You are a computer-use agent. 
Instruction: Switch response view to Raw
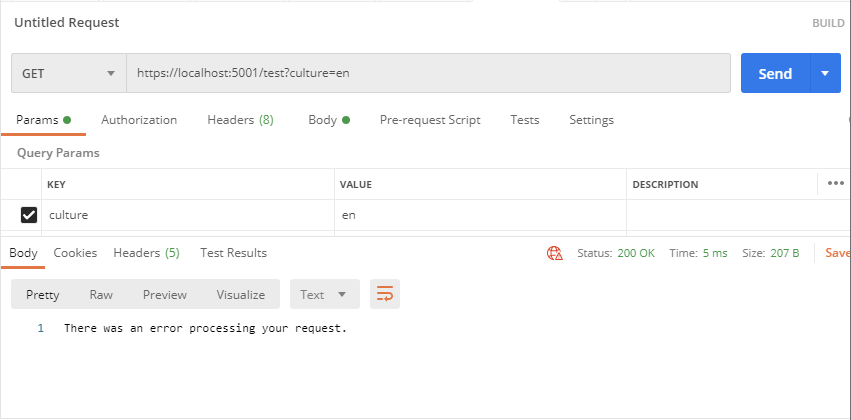point(101,295)
